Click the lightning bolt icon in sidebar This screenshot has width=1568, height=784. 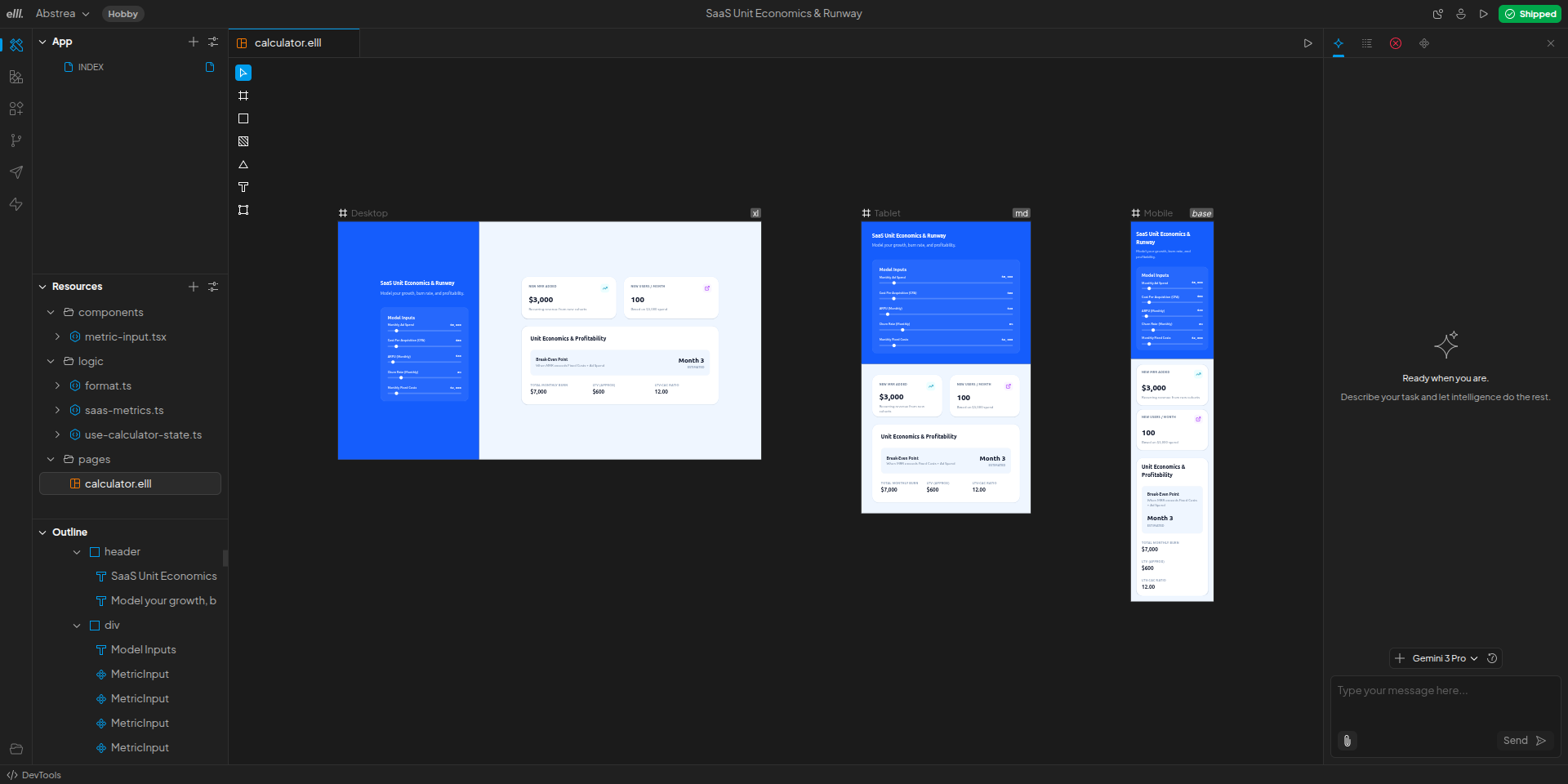16,204
